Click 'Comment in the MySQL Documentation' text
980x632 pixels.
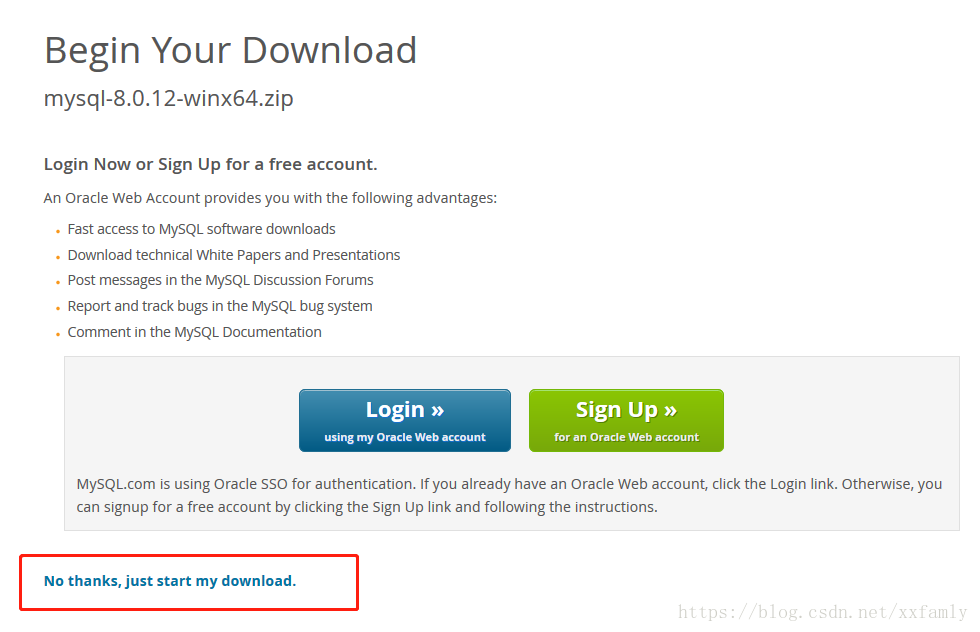194,333
